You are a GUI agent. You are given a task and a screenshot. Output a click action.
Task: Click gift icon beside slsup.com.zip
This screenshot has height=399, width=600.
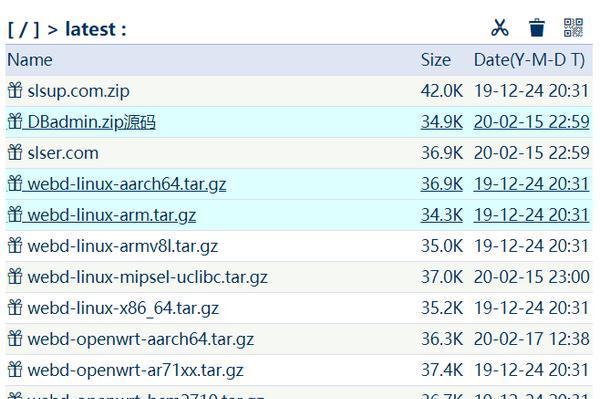point(15,91)
